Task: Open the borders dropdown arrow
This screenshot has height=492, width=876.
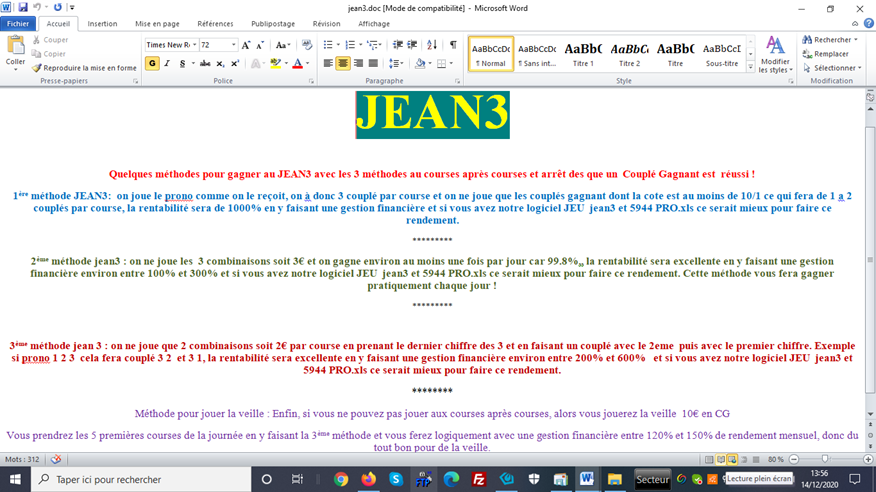Action: click(451, 63)
